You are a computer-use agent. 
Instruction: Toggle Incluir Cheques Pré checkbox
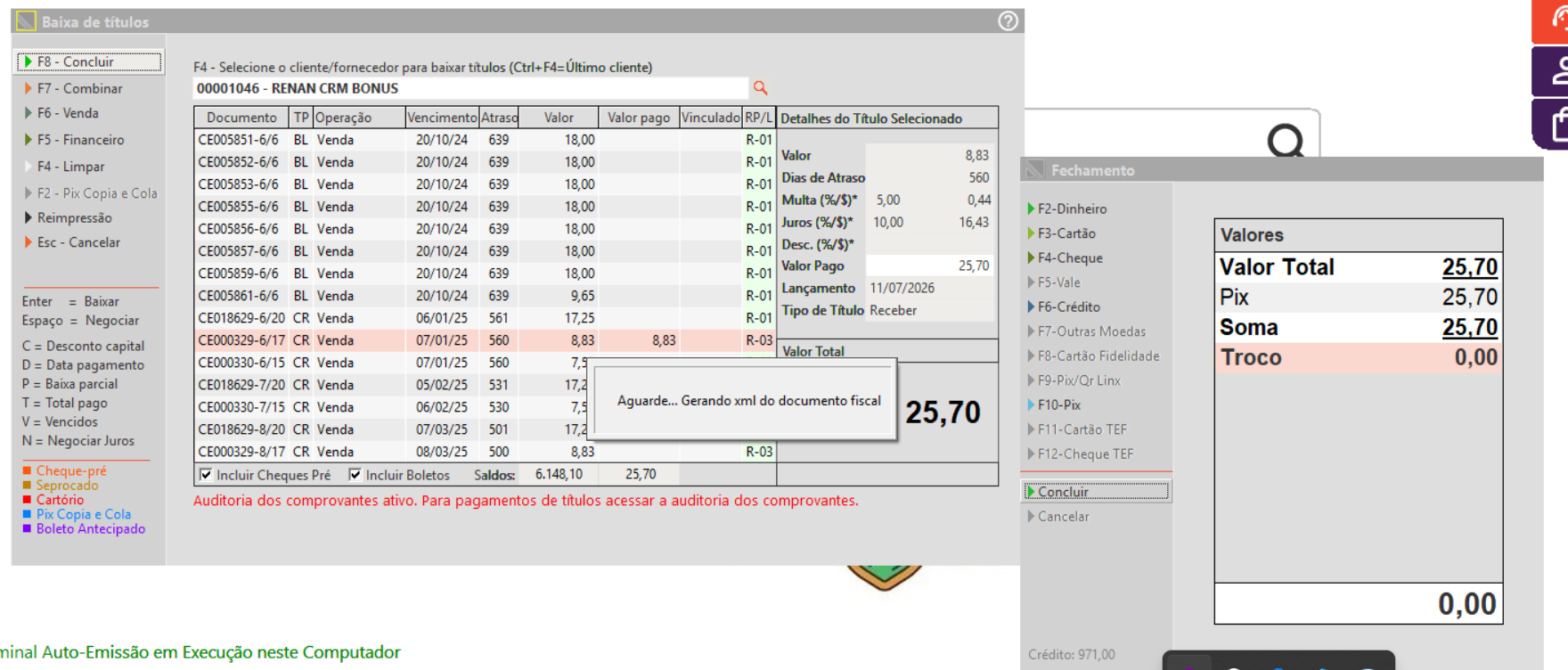click(x=206, y=475)
